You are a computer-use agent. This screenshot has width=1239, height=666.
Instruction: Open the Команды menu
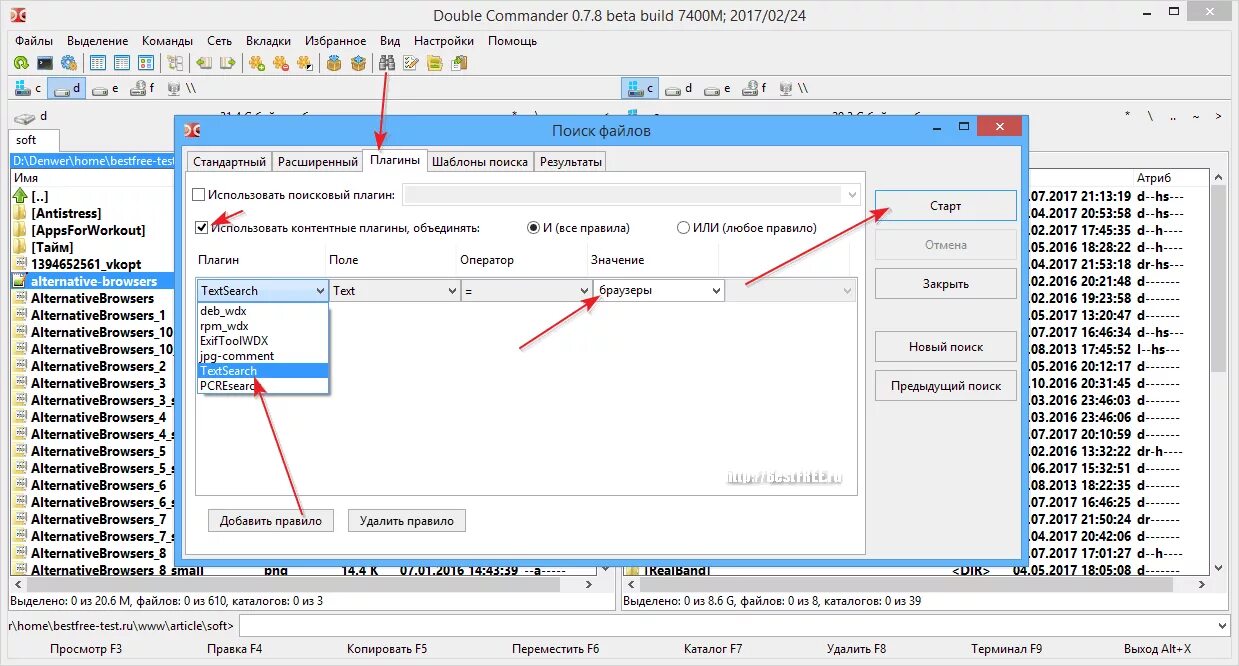pyautogui.click(x=167, y=41)
